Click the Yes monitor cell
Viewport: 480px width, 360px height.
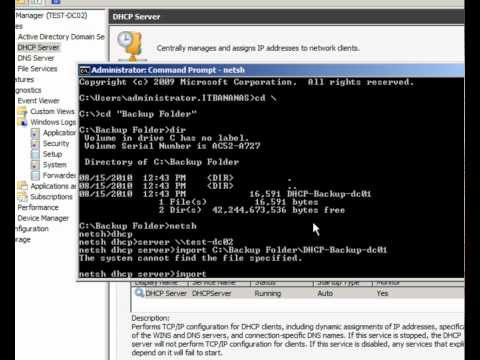382,293
